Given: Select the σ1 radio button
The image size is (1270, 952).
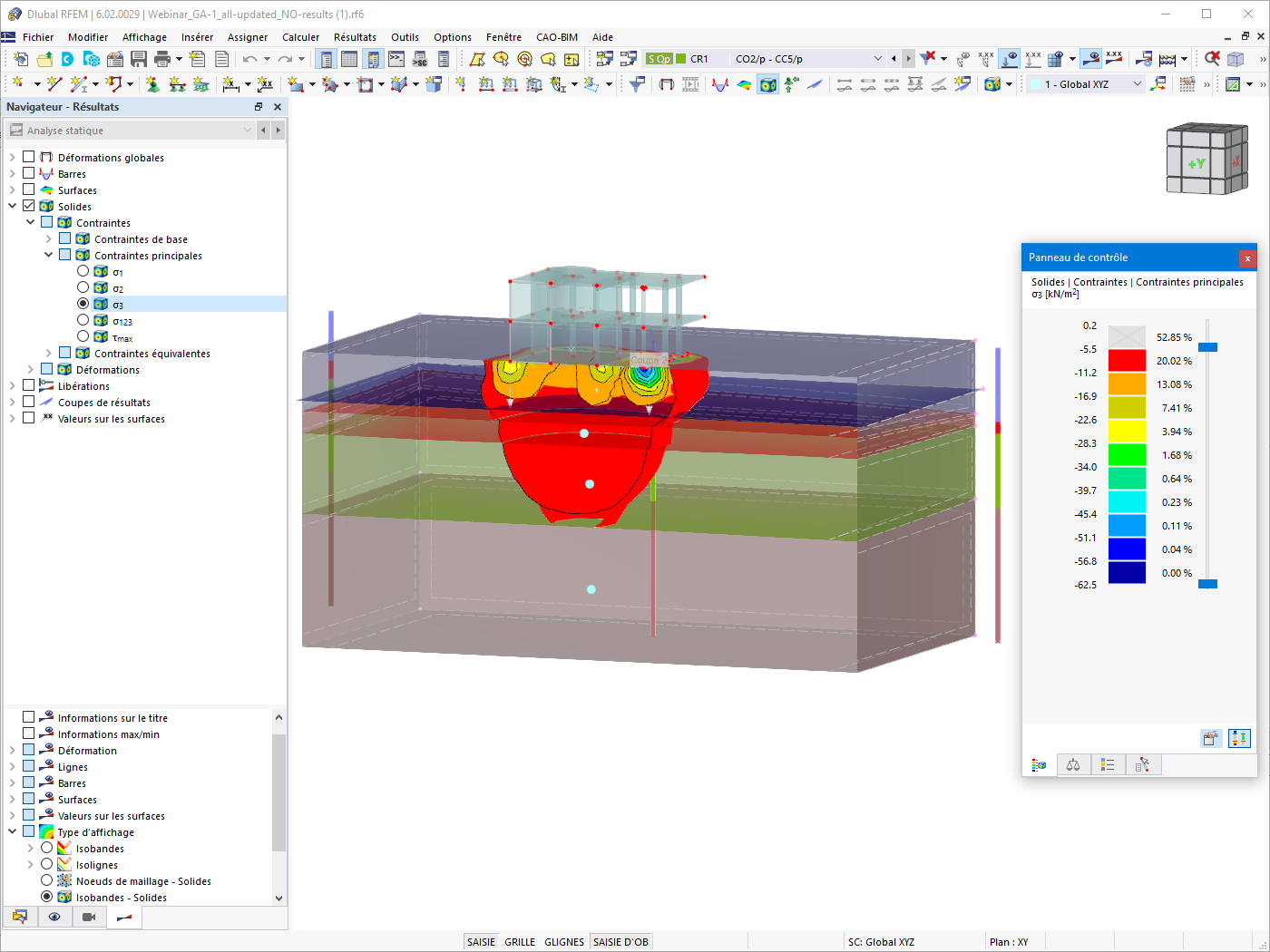Looking at the screenshot, I should 83,271.
